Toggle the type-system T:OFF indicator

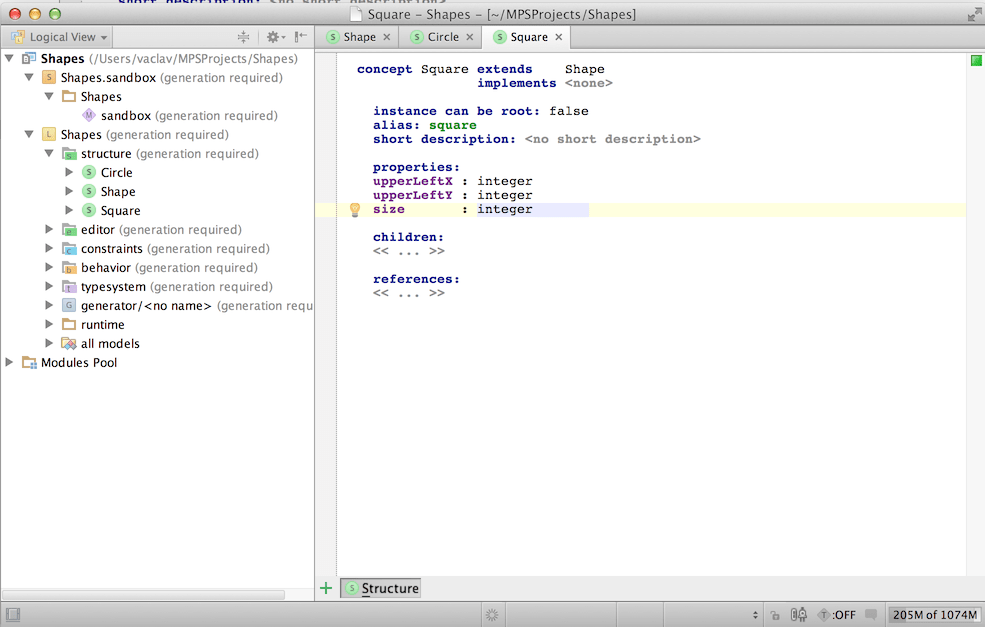pyautogui.click(x=837, y=615)
